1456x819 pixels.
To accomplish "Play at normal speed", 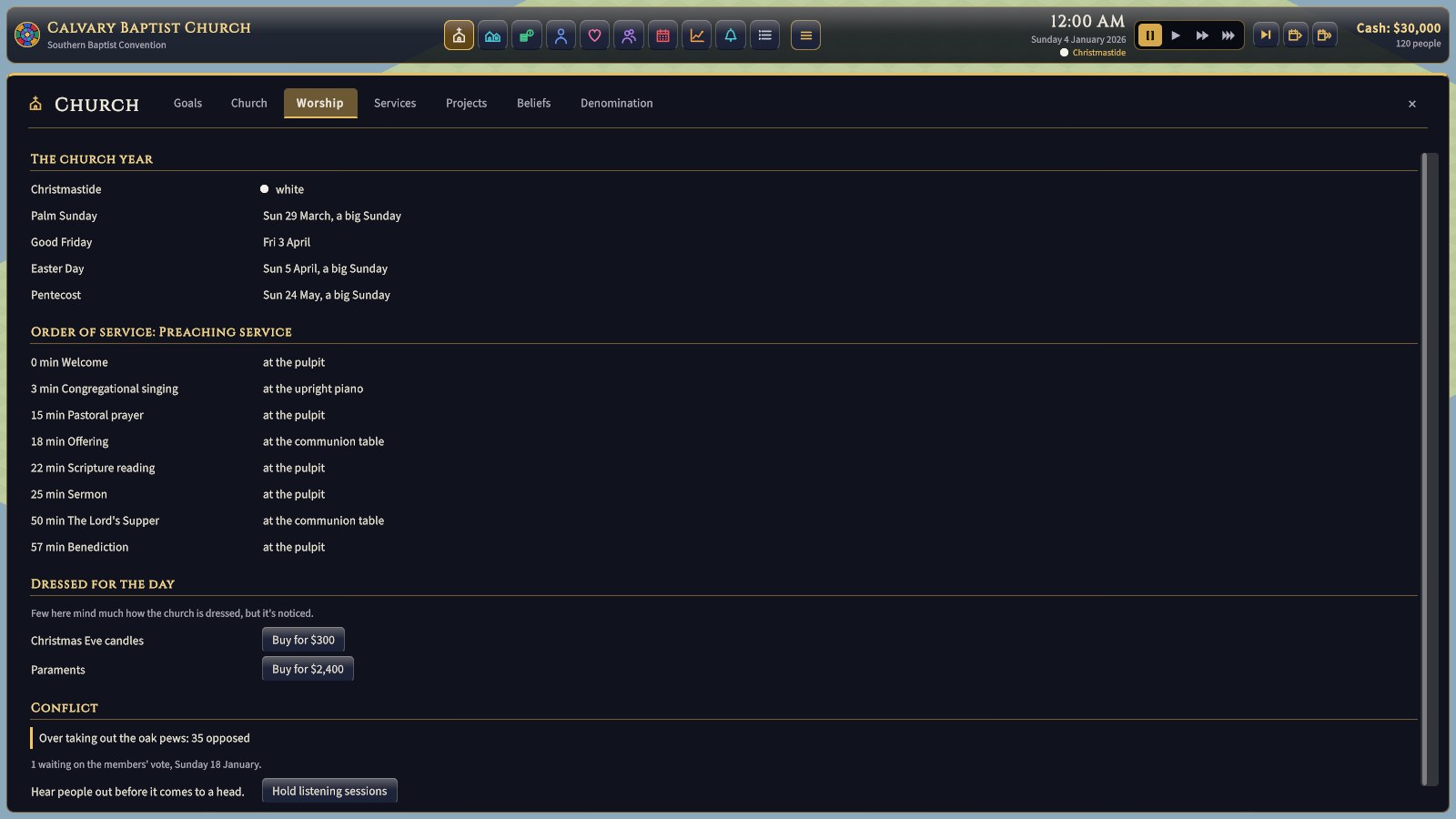I will [x=1176, y=35].
